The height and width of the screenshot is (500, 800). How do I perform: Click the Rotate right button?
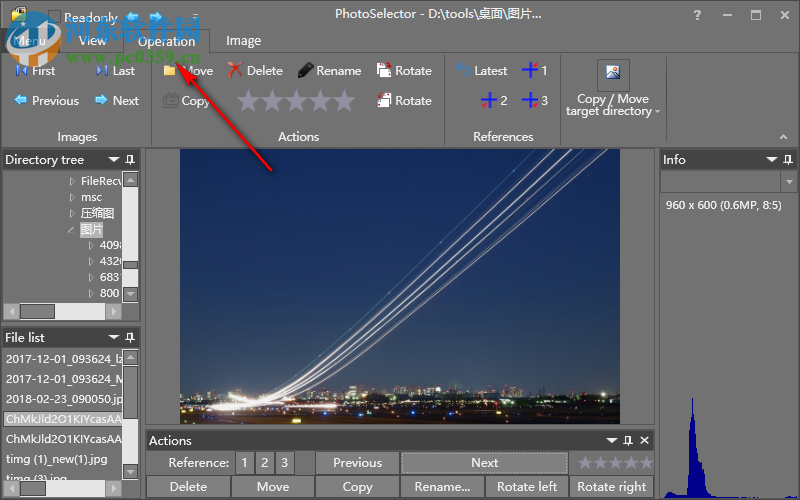pos(611,487)
